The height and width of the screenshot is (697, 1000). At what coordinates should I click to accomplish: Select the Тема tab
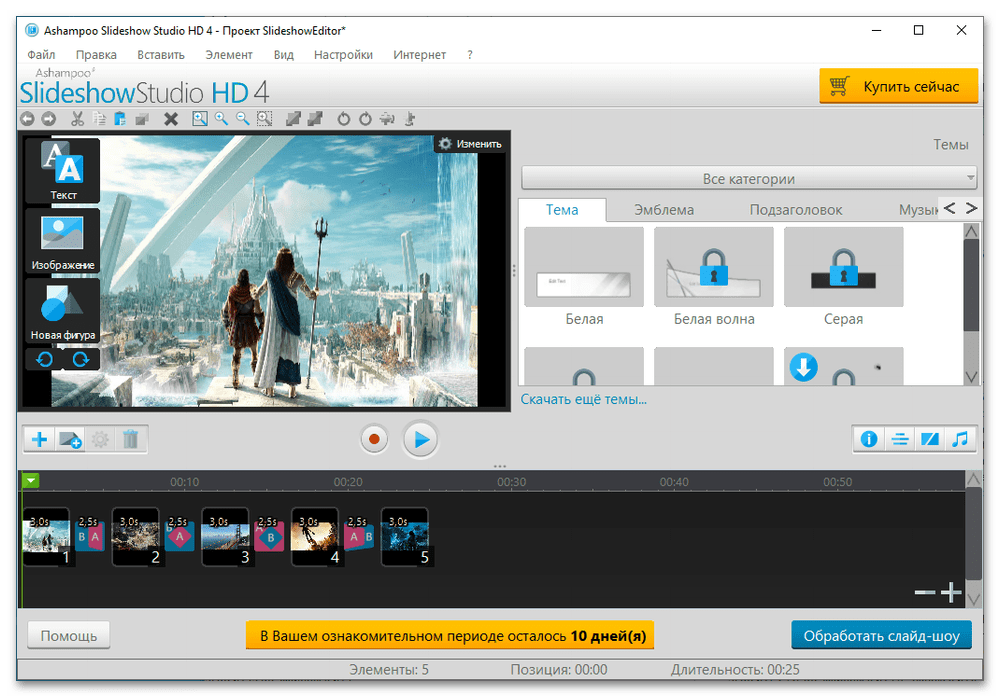click(x=562, y=210)
